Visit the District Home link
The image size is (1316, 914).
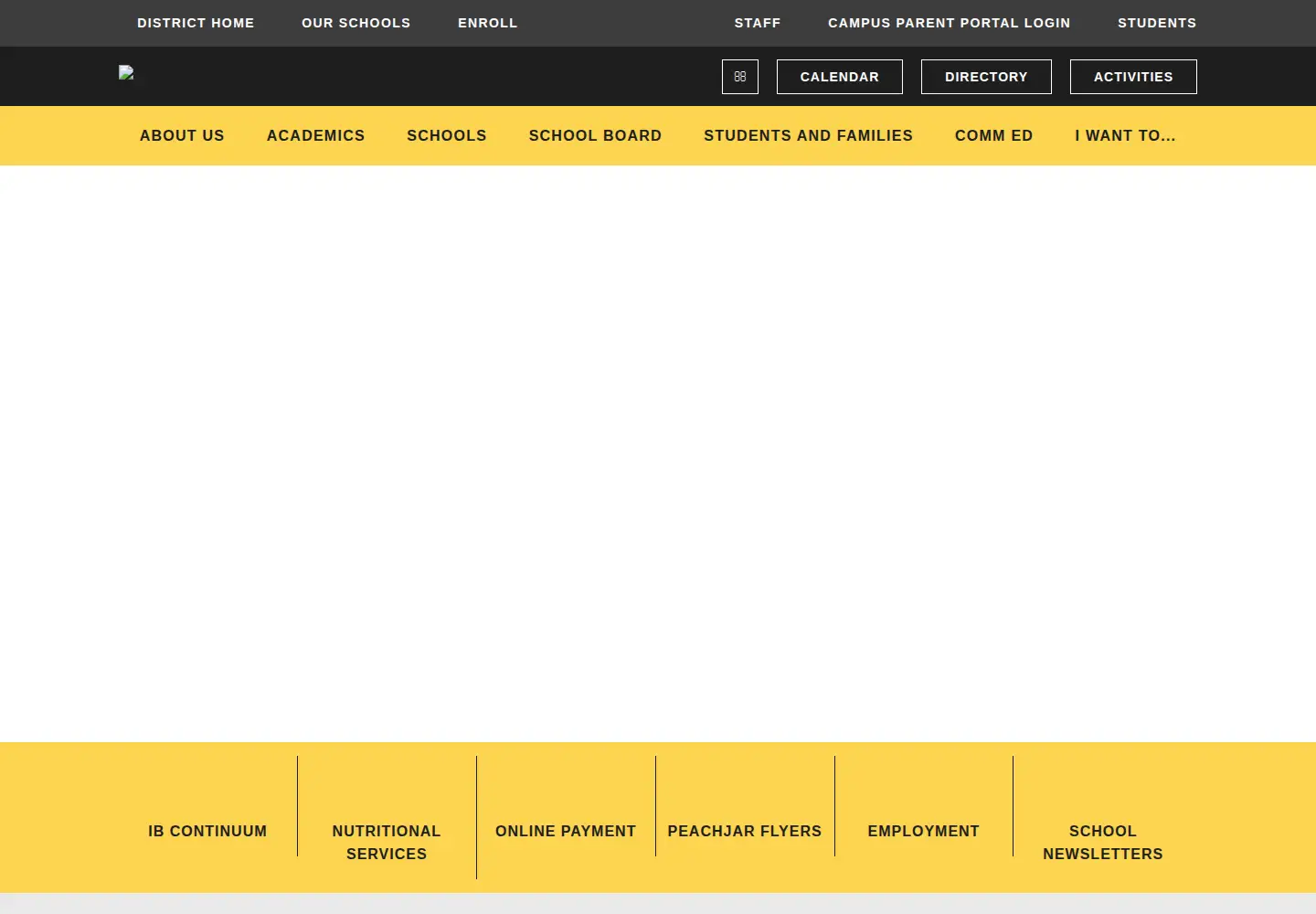tap(196, 23)
